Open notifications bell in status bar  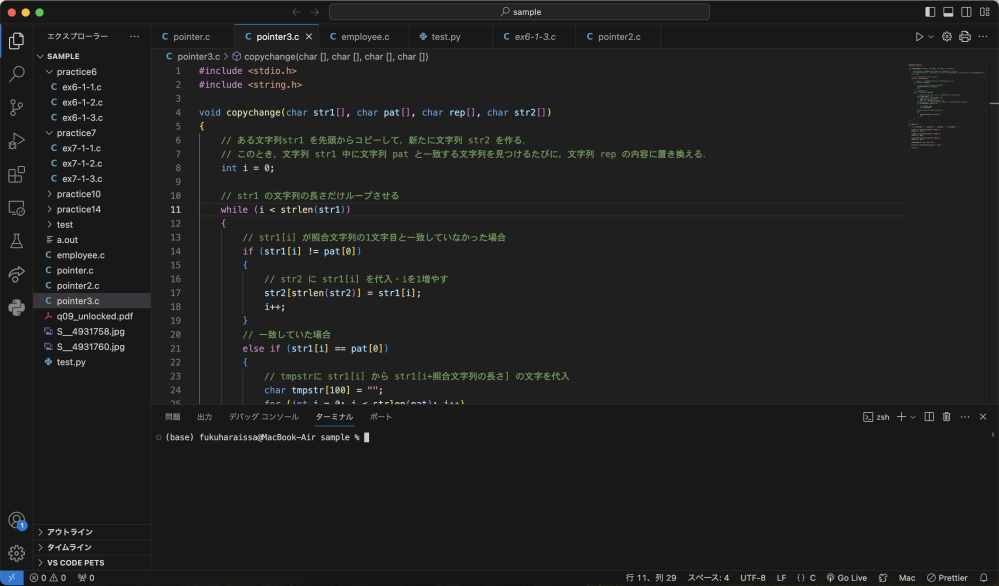coord(984,578)
